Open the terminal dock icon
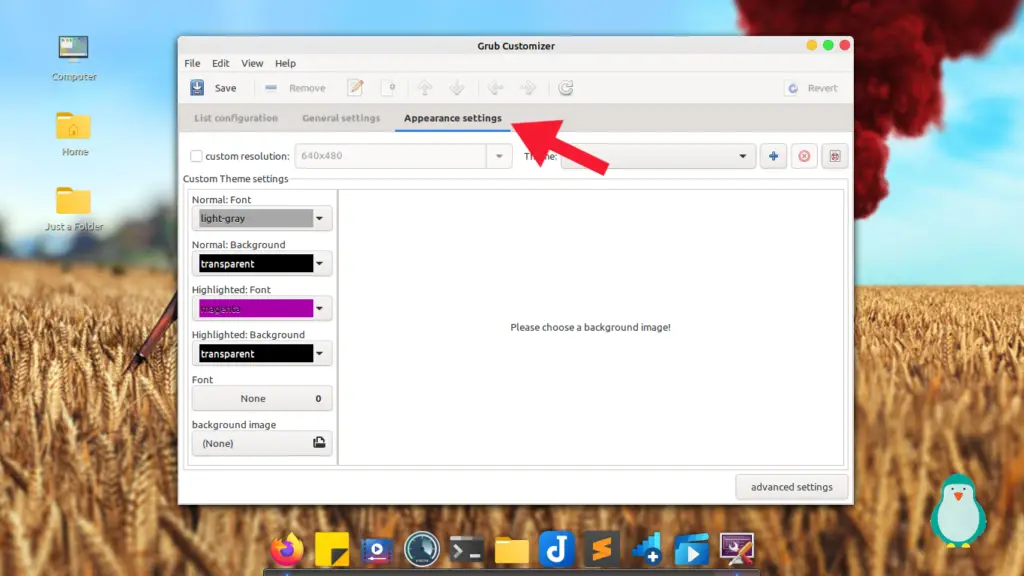 pos(467,550)
